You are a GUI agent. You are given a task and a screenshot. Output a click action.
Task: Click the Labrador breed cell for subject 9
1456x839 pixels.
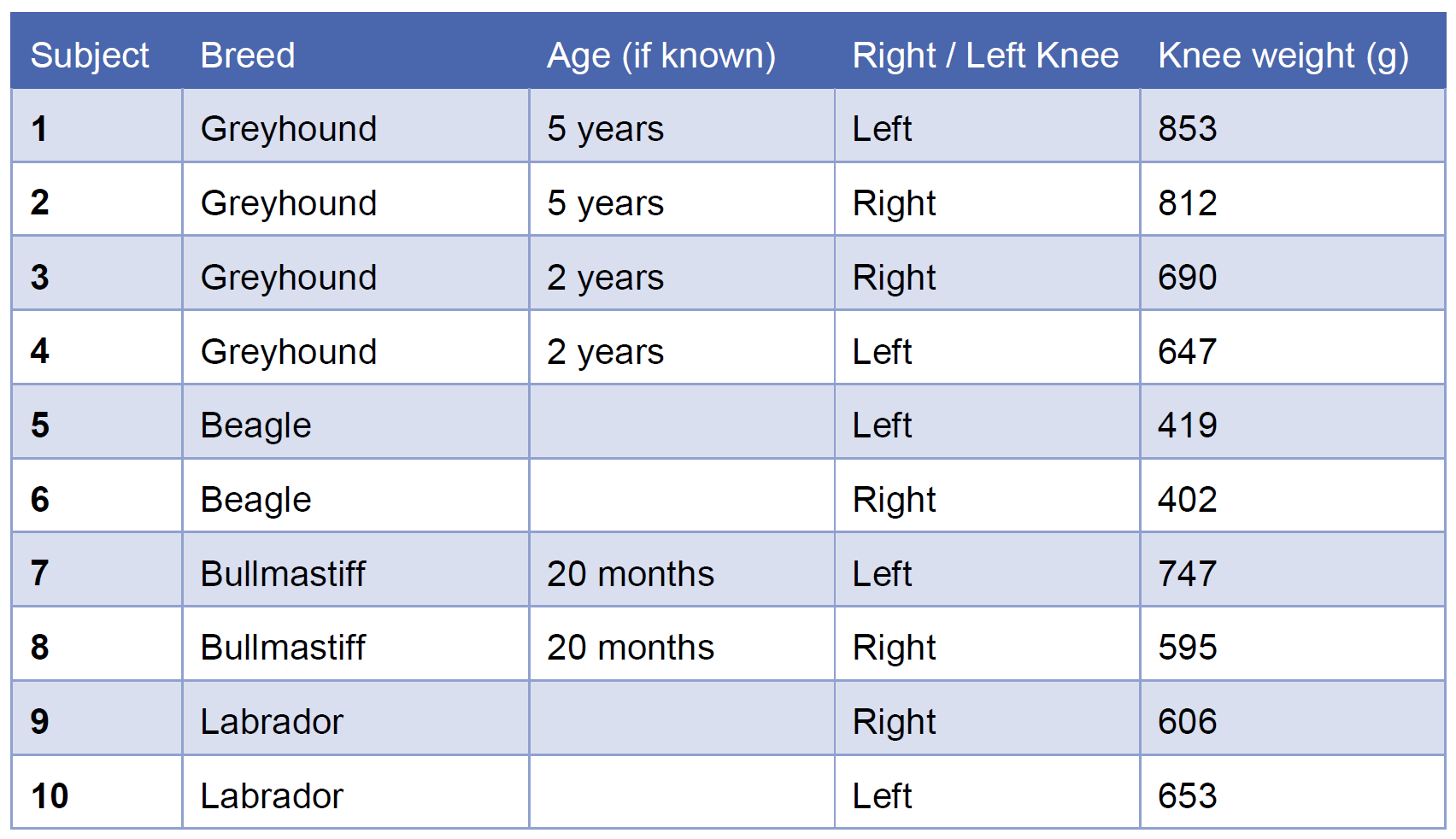[272, 722]
